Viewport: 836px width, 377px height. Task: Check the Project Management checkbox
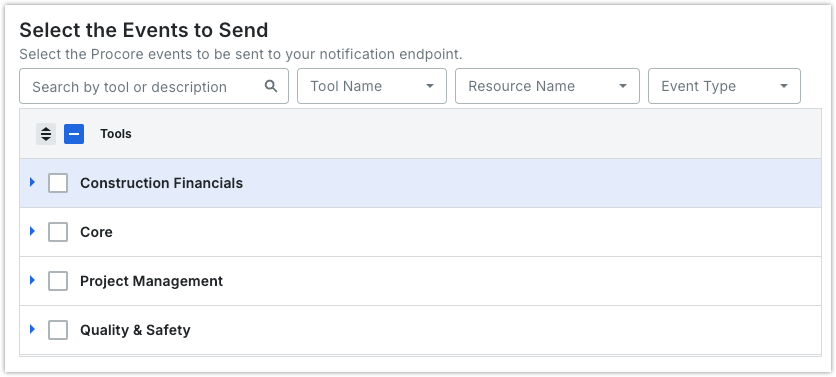tap(58, 281)
